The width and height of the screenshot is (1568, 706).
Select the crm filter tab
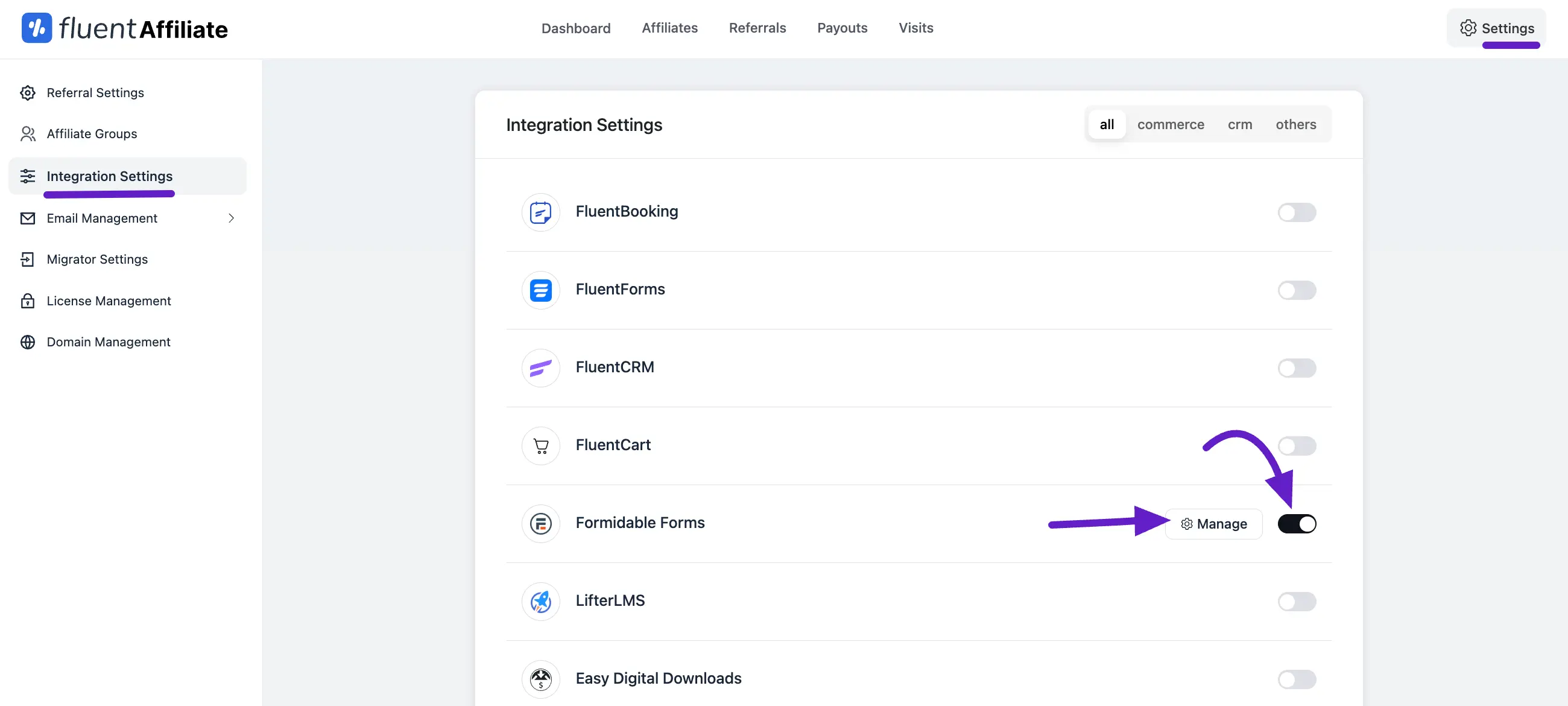[x=1239, y=124]
